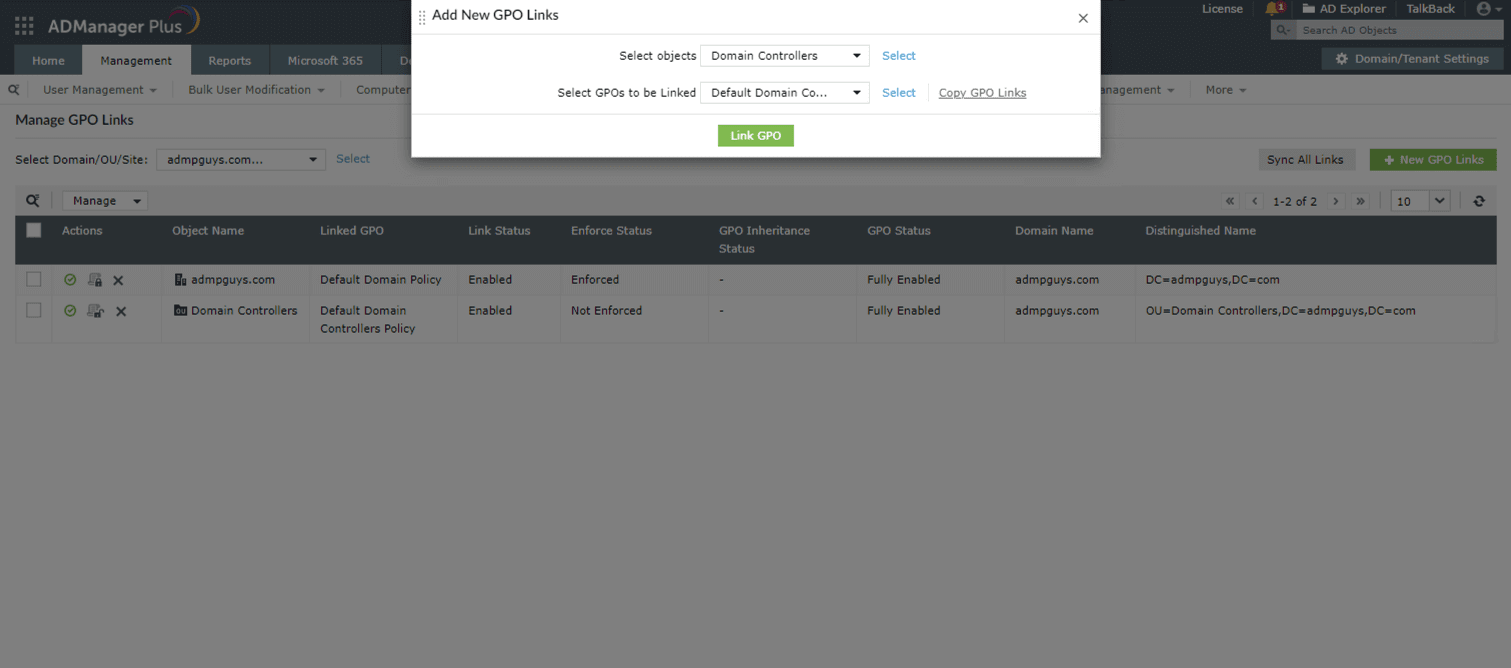Viewport: 1511px width, 668px height.
Task: Click the Object Name column header
Action: (x=208, y=231)
